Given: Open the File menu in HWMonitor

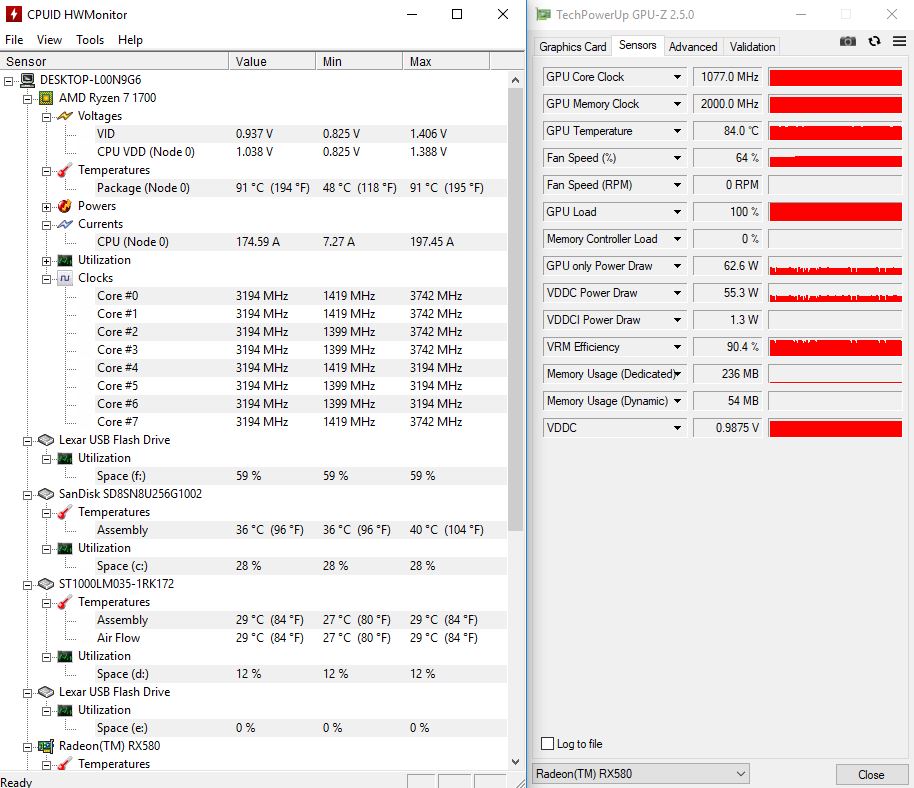Looking at the screenshot, I should [14, 40].
